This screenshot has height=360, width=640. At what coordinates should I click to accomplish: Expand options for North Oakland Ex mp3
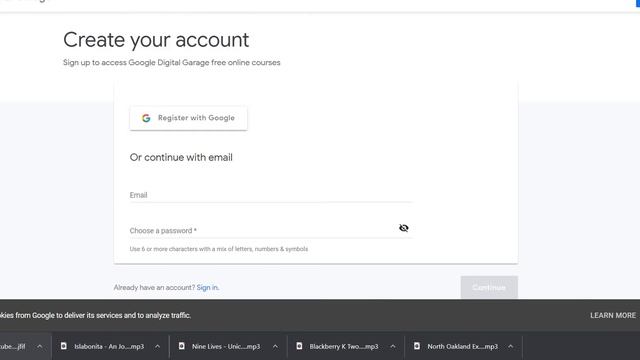click(511, 346)
